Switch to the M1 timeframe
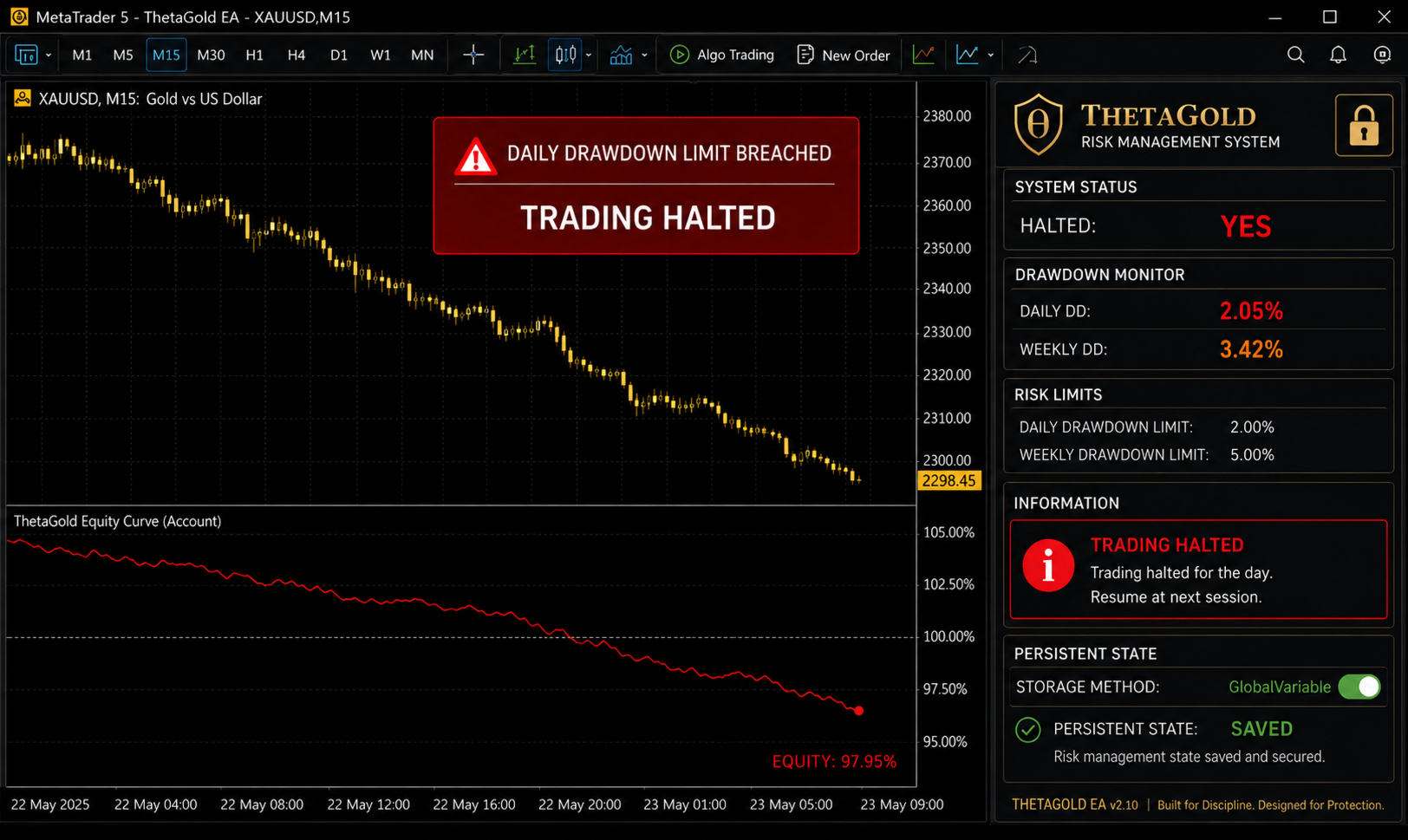1408x840 pixels. [x=82, y=55]
